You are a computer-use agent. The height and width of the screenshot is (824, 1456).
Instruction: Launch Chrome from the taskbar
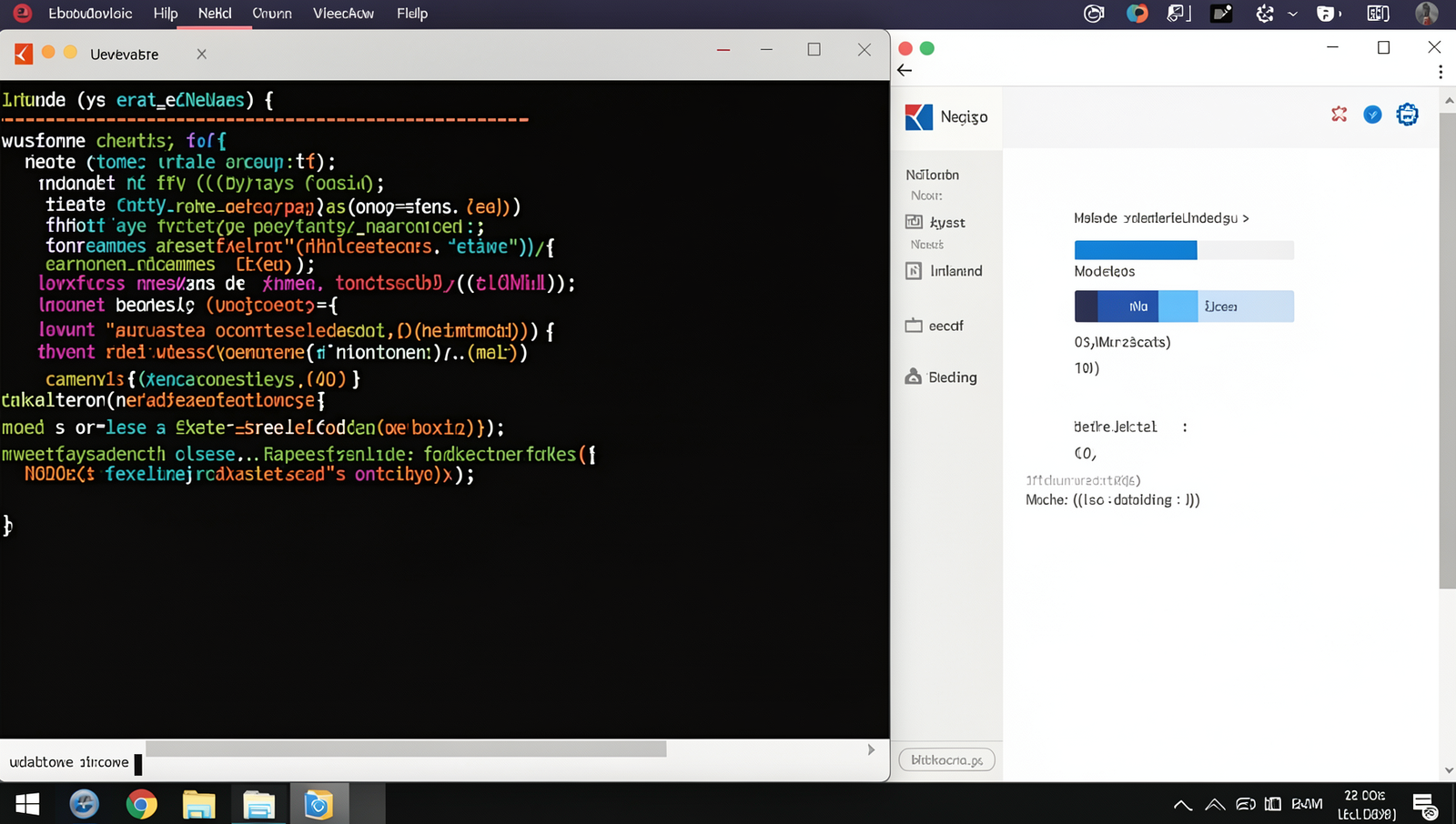point(141,804)
